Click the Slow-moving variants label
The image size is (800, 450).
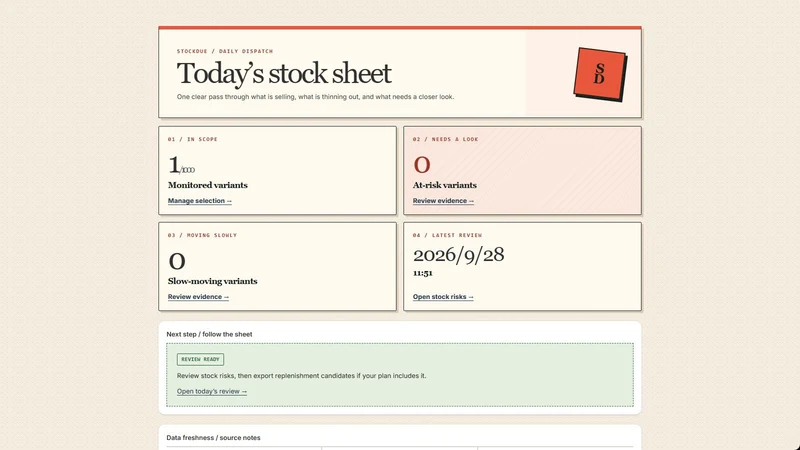click(x=212, y=281)
